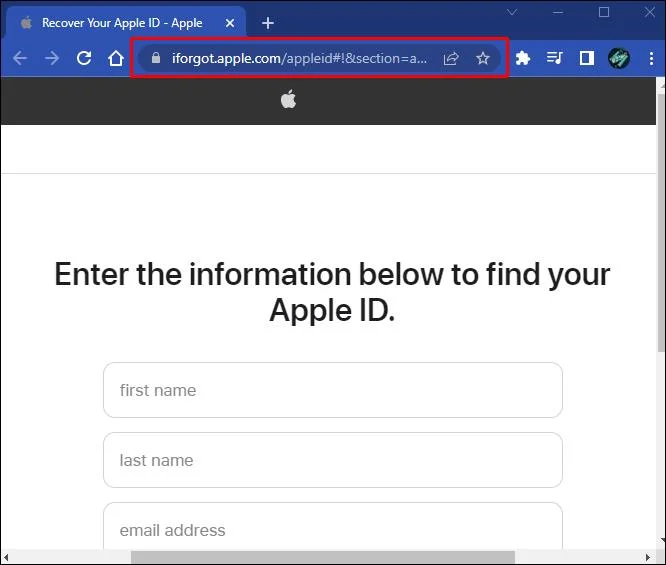Click the Apple logo in page header
This screenshot has height=565, width=666.
tap(288, 99)
